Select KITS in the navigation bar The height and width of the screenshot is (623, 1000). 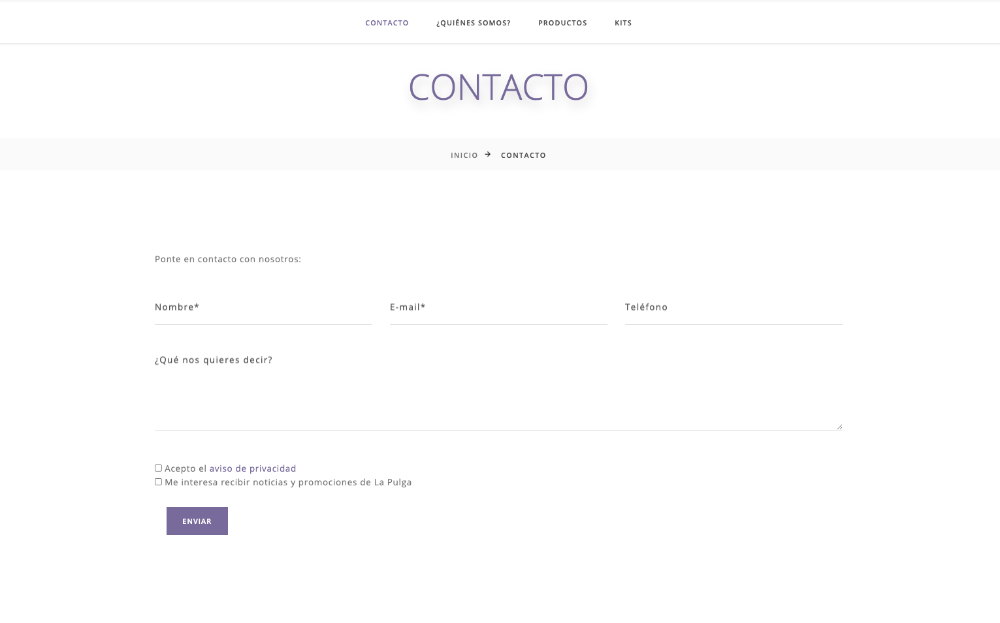tap(623, 23)
